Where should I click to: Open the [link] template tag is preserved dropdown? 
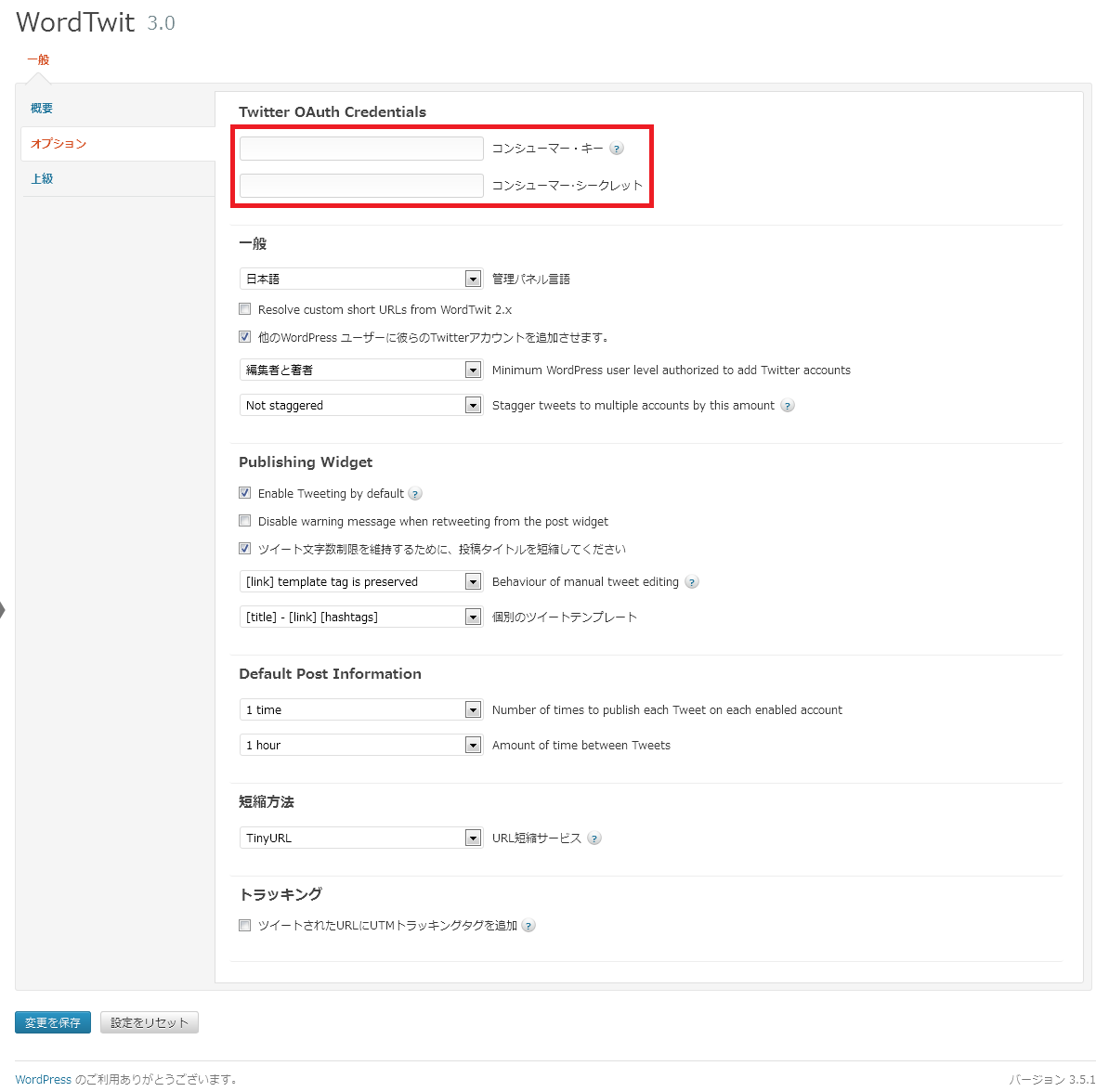[360, 581]
